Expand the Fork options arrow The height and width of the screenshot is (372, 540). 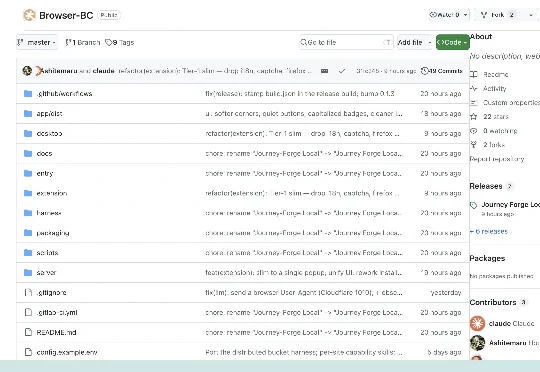pyautogui.click(x=531, y=15)
